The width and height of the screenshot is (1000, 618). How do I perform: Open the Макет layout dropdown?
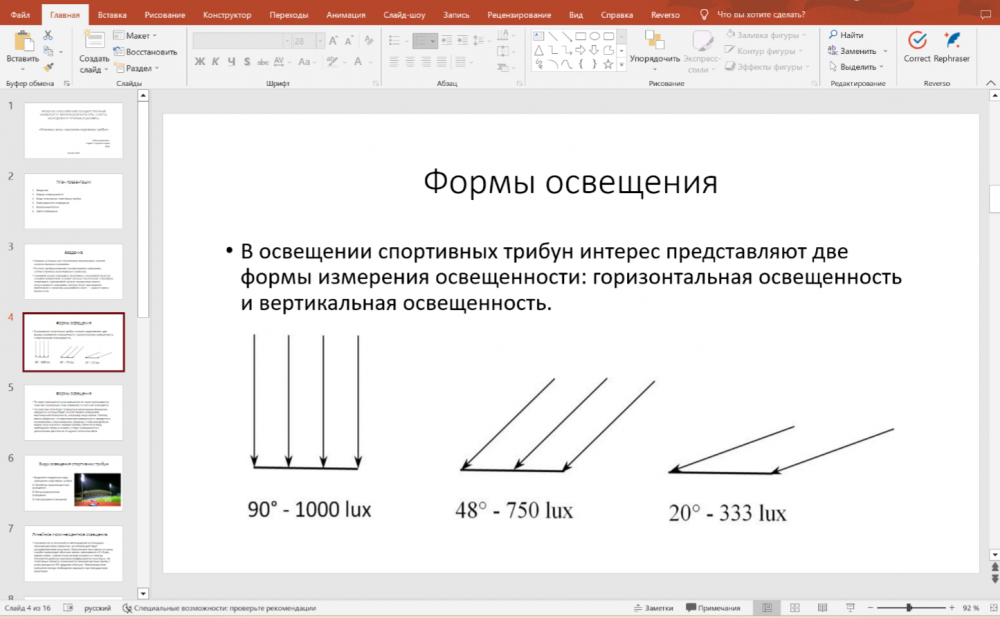135,35
